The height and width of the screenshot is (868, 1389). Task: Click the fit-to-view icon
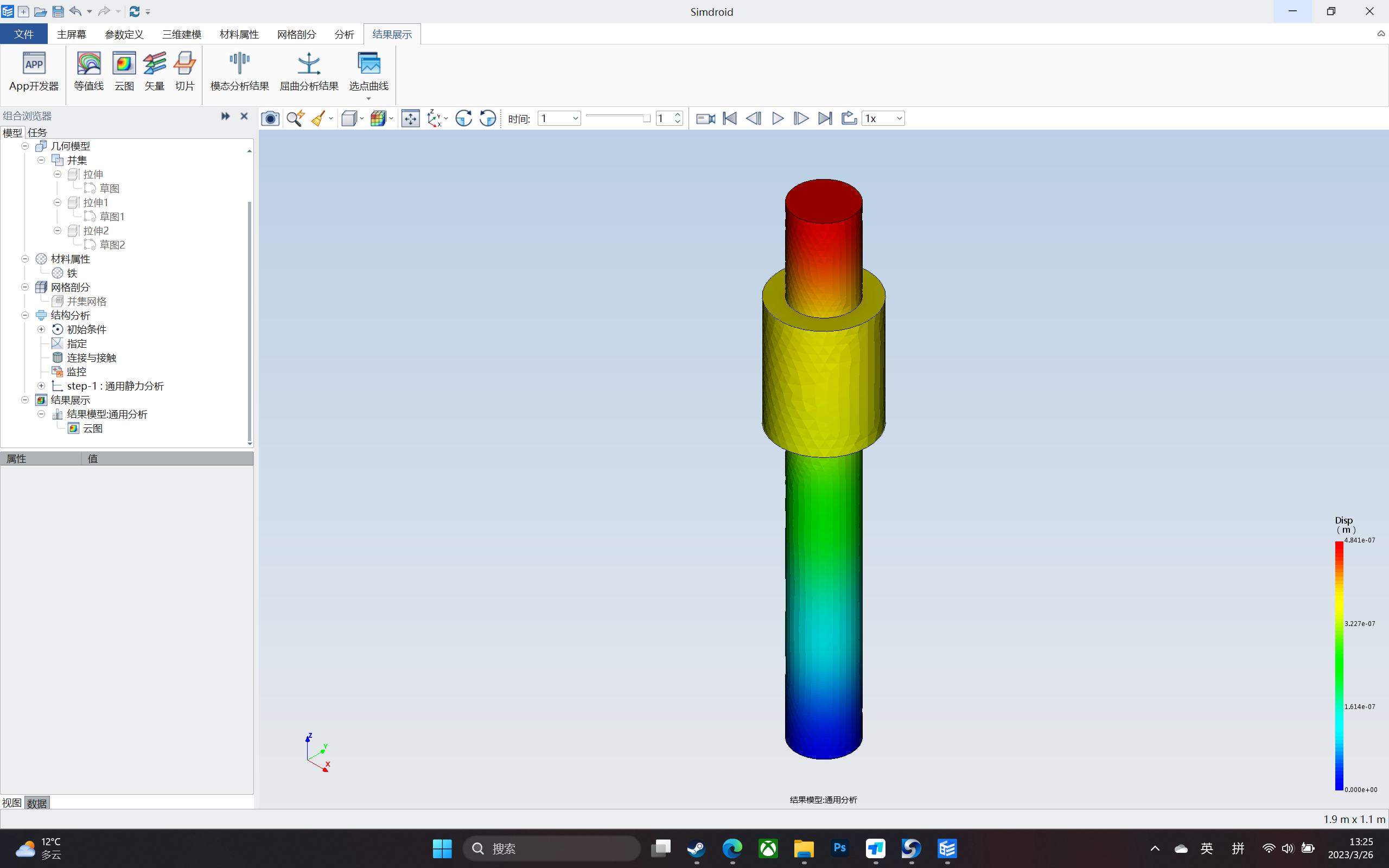(410, 119)
